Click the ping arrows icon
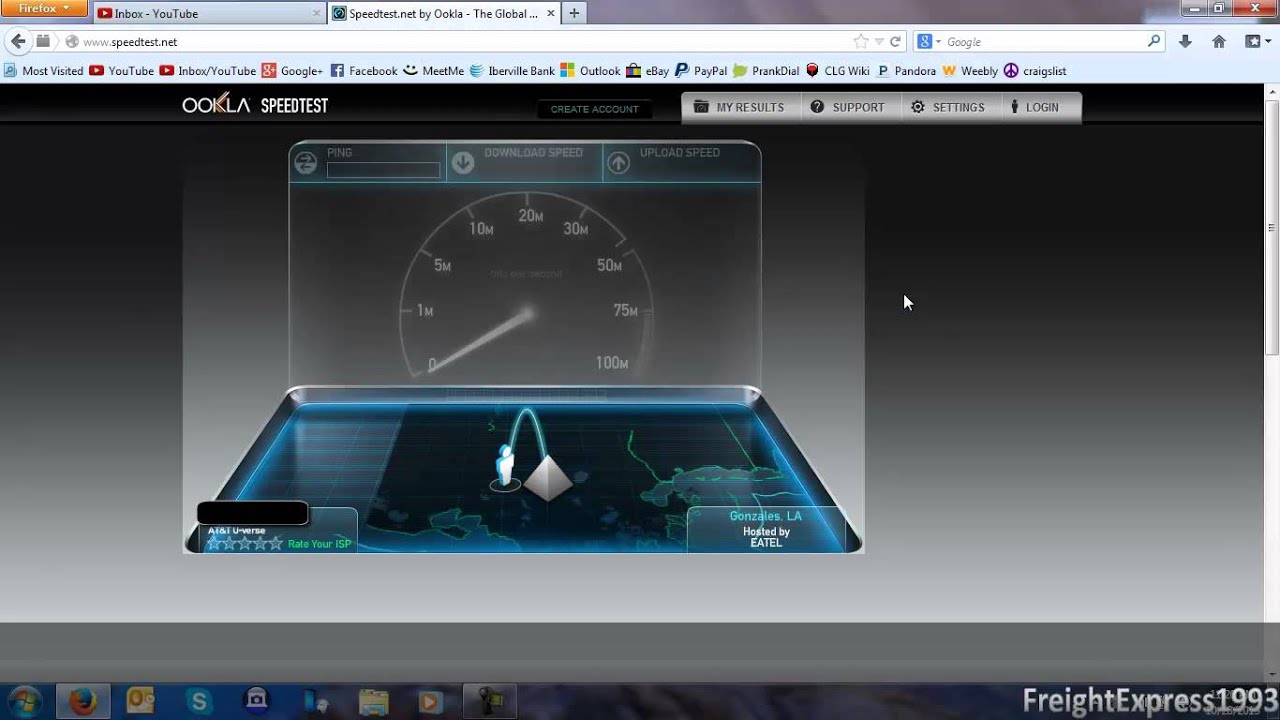Viewport: 1280px width, 720px height. click(306, 163)
